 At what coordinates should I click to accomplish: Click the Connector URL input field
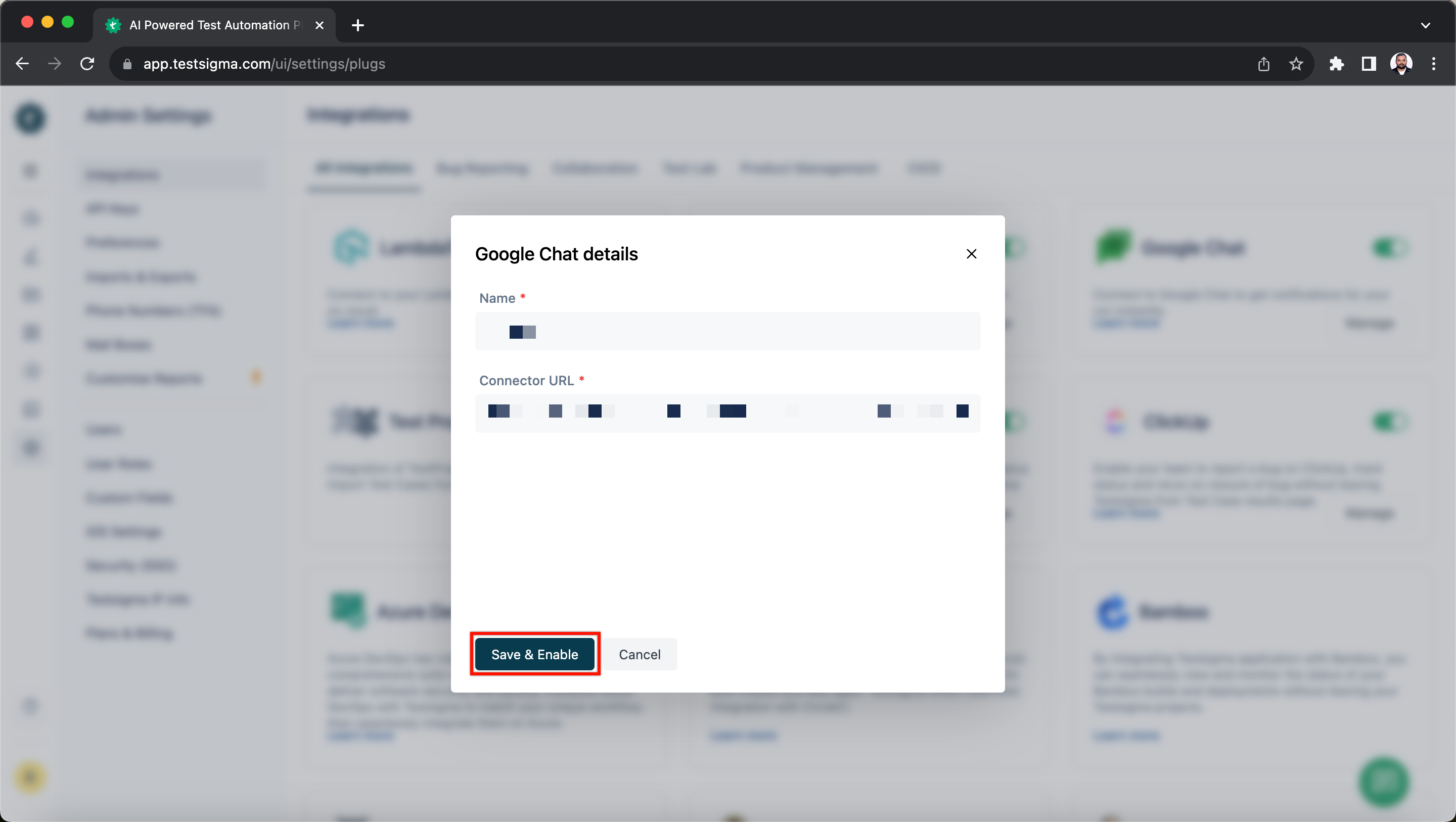727,413
